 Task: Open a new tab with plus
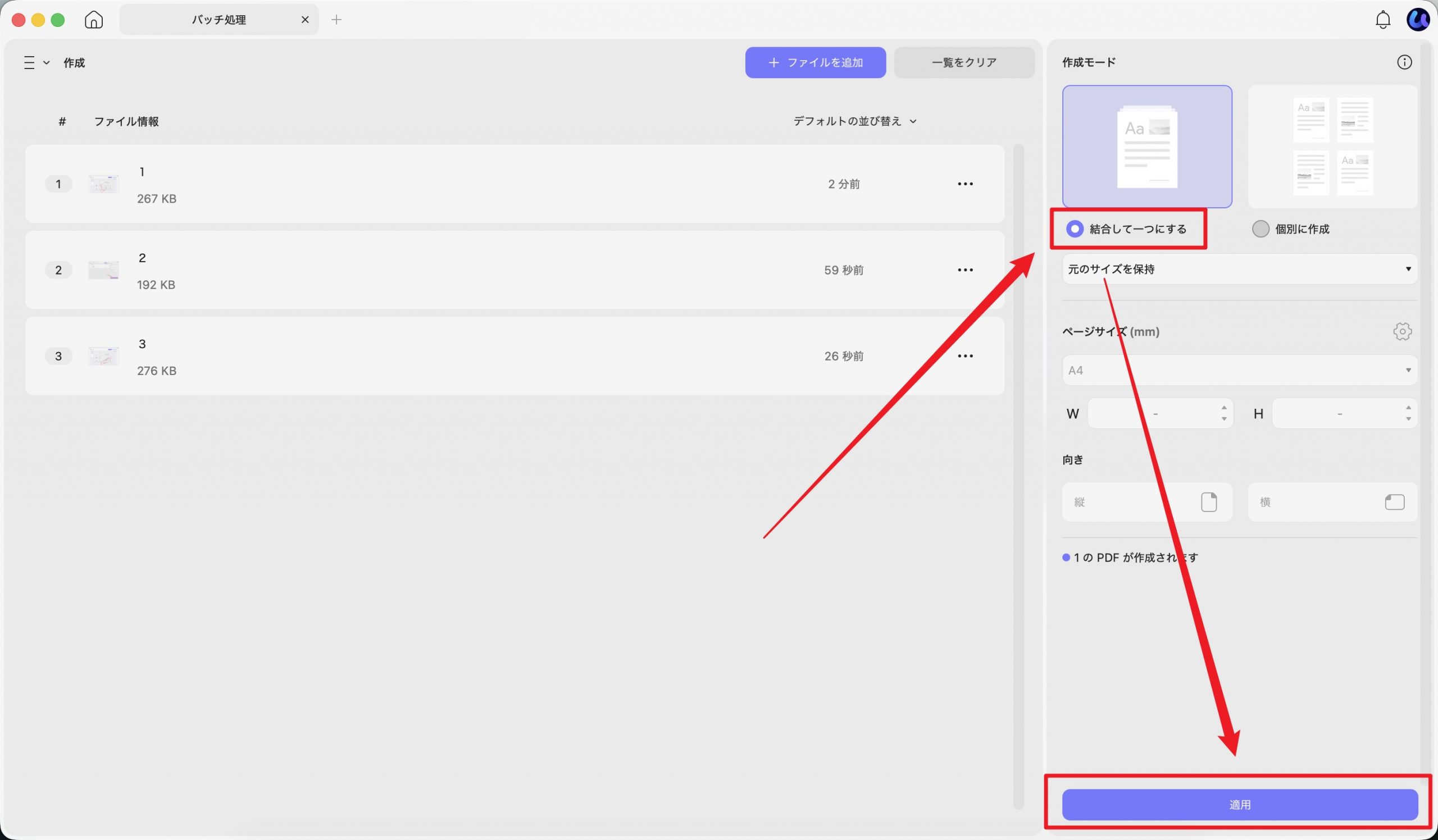pyautogui.click(x=336, y=20)
